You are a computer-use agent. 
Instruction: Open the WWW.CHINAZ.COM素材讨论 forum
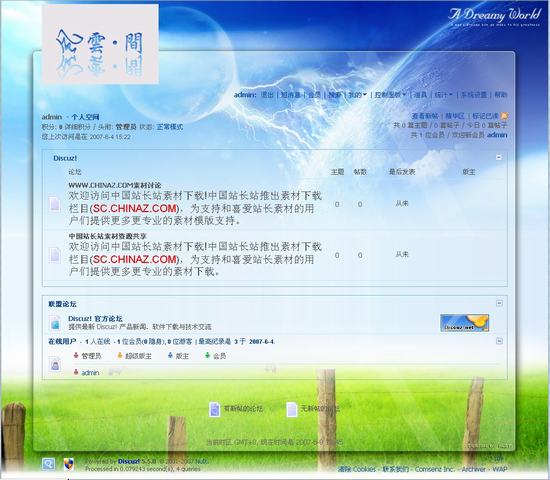pyautogui.click(x=115, y=185)
